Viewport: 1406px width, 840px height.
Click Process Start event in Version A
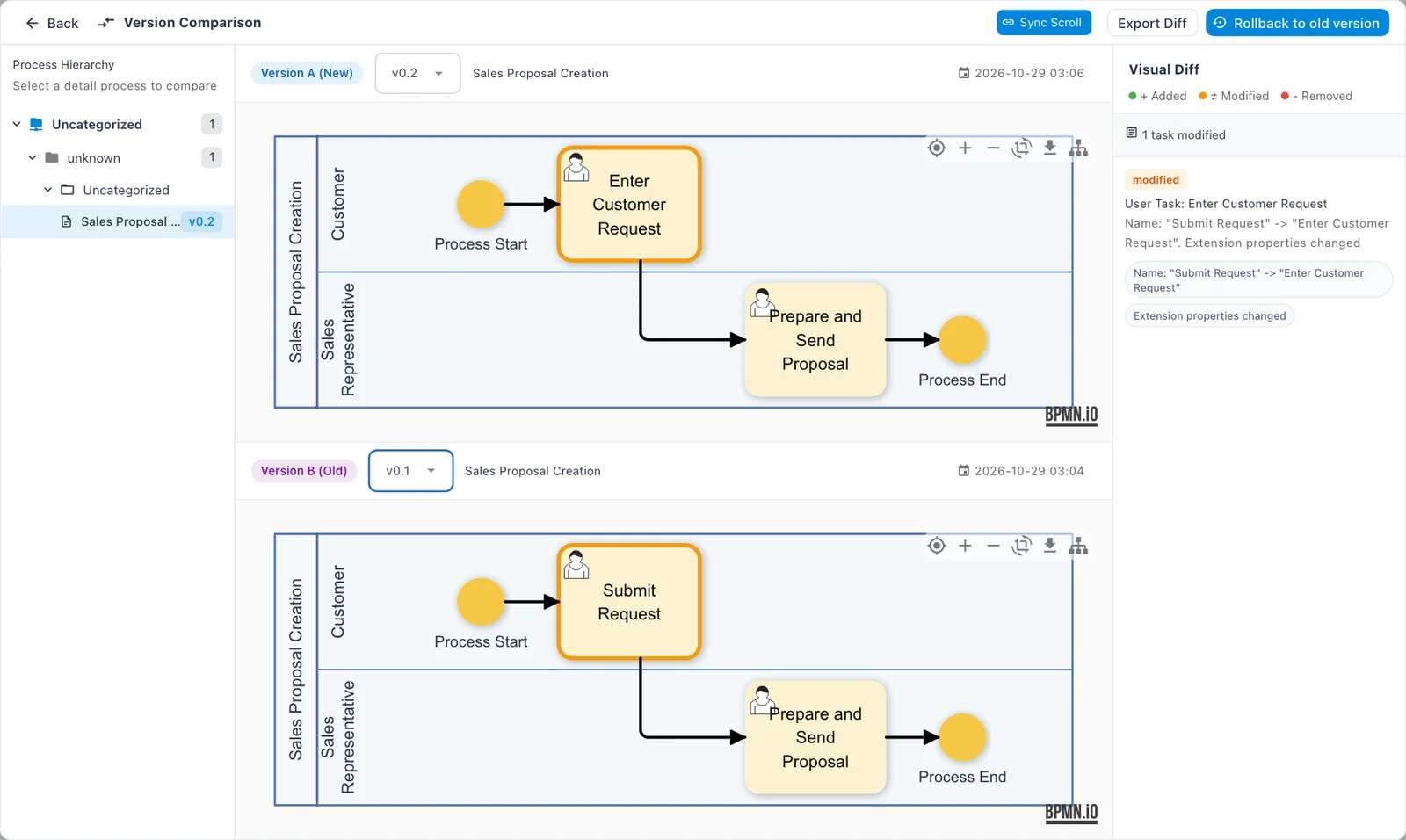tap(481, 204)
